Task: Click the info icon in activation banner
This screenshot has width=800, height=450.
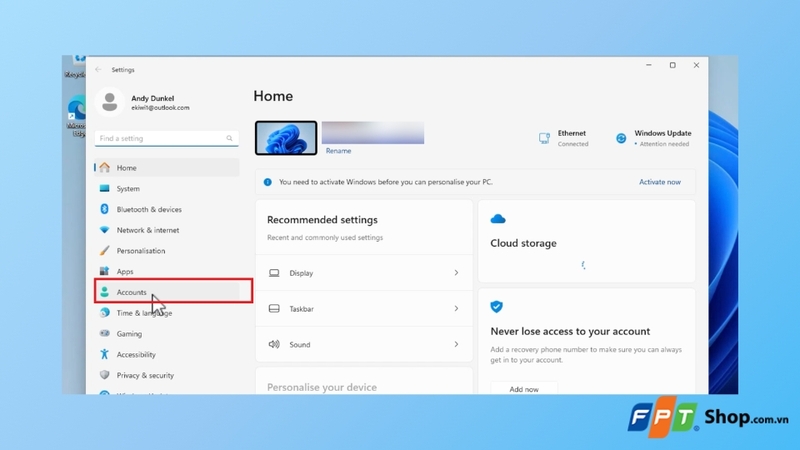Action: click(267, 182)
